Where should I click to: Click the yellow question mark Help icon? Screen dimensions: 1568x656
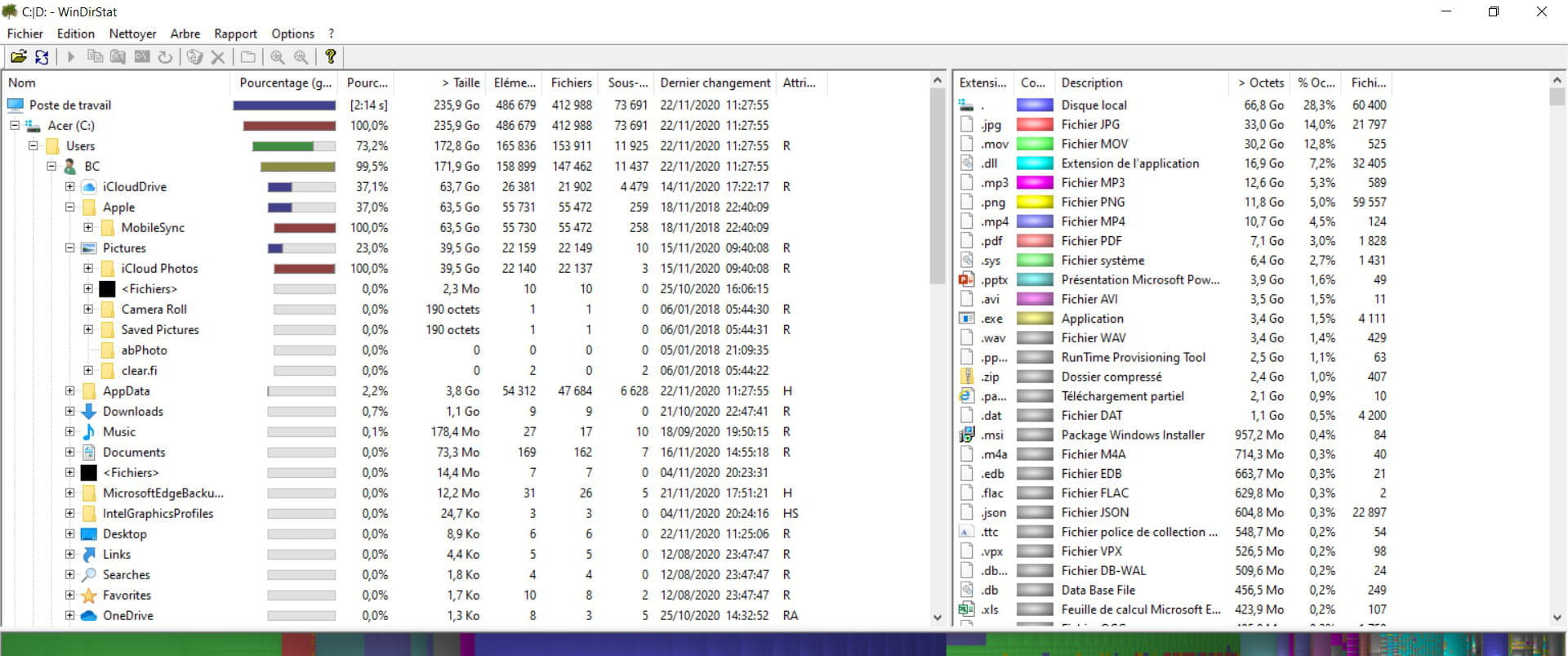(x=331, y=56)
